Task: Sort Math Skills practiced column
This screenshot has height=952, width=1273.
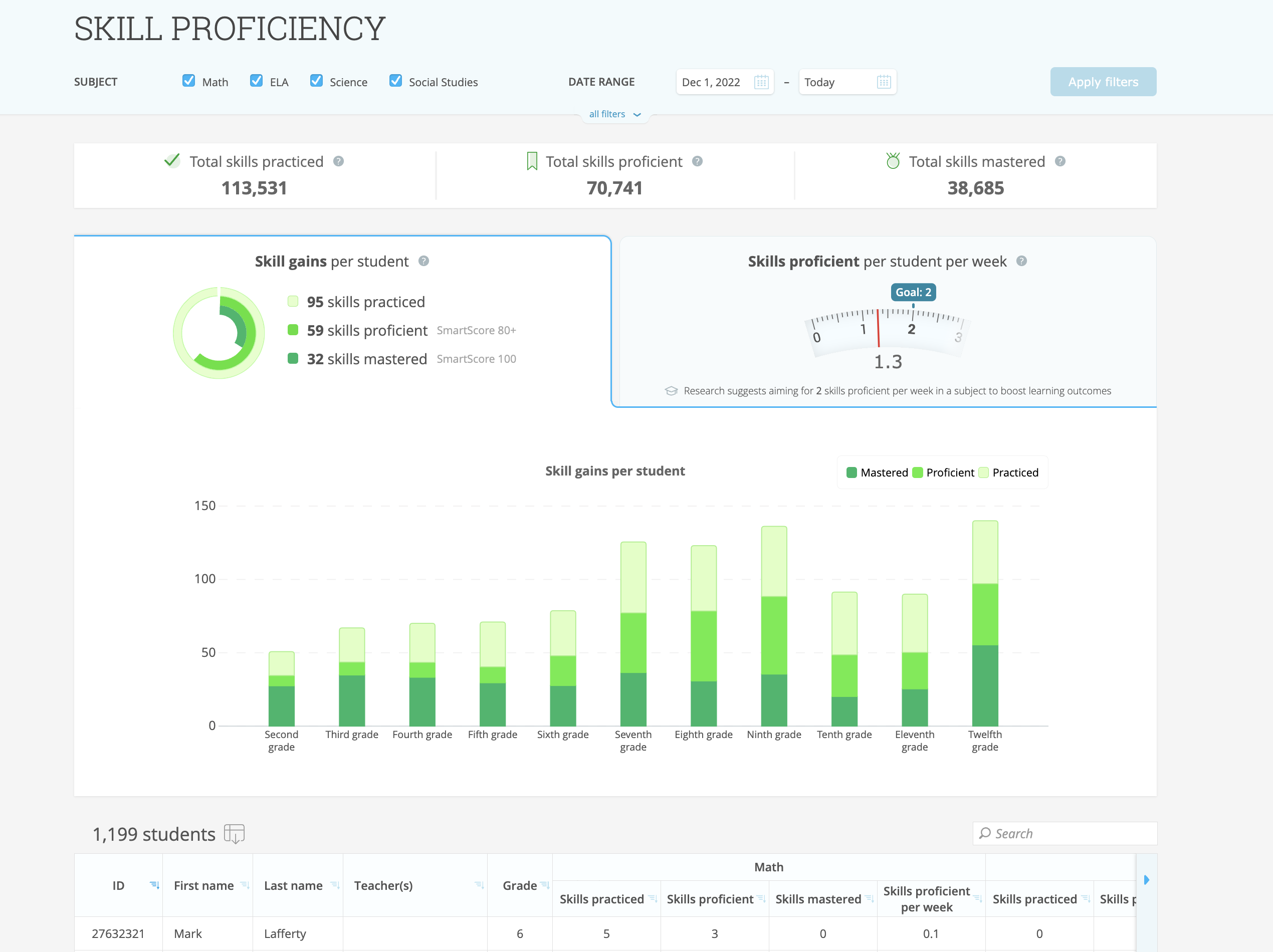Action: [x=652, y=898]
